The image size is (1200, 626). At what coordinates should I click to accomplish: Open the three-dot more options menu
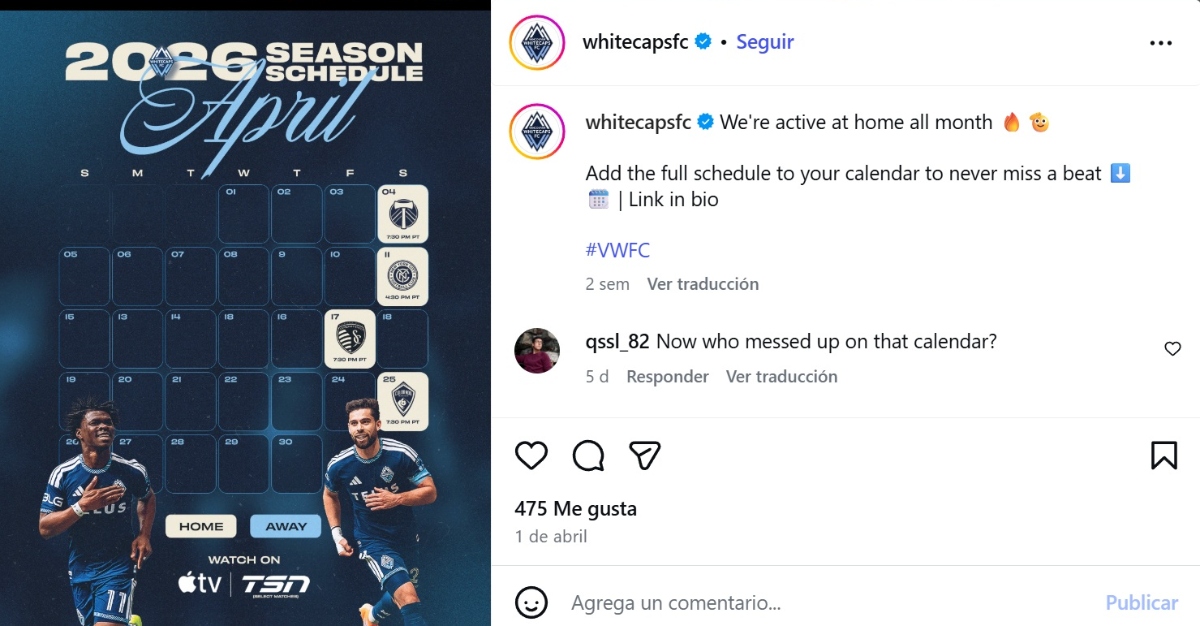1160,43
